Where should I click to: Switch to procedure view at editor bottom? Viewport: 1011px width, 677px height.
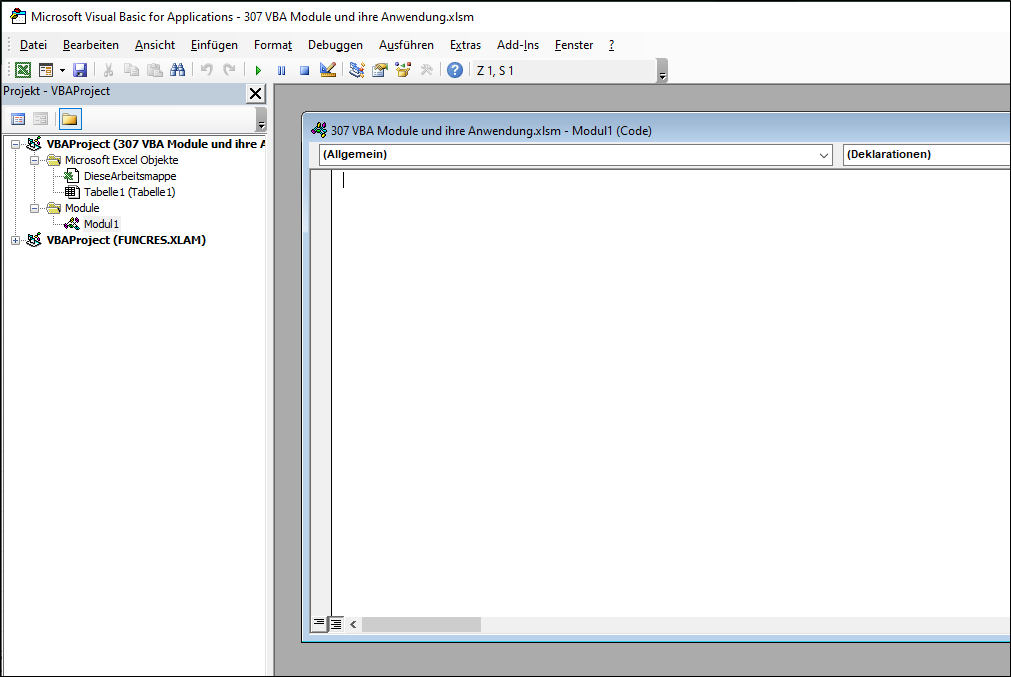319,623
